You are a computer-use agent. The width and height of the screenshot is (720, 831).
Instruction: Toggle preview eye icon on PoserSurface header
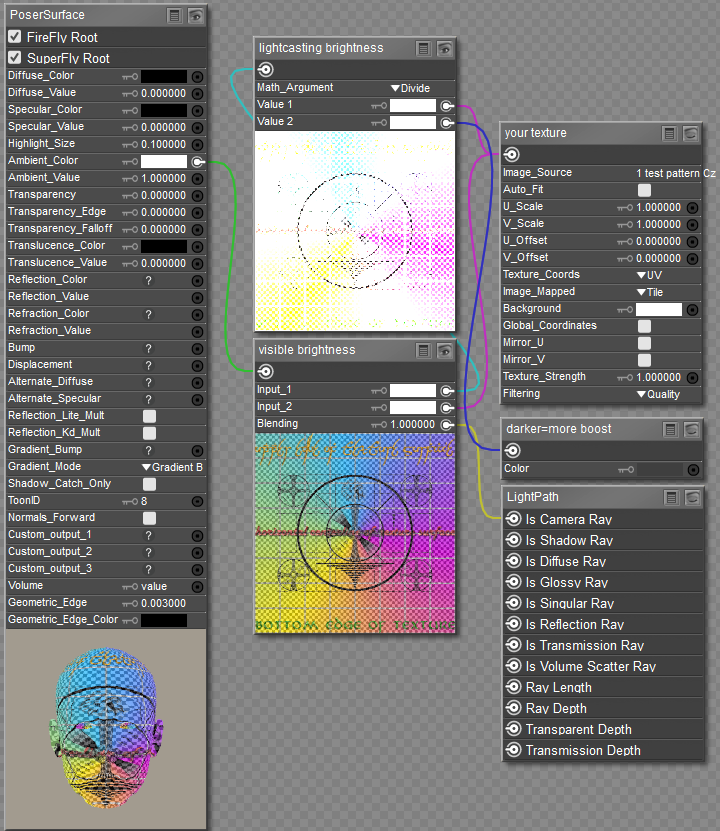tap(195, 15)
